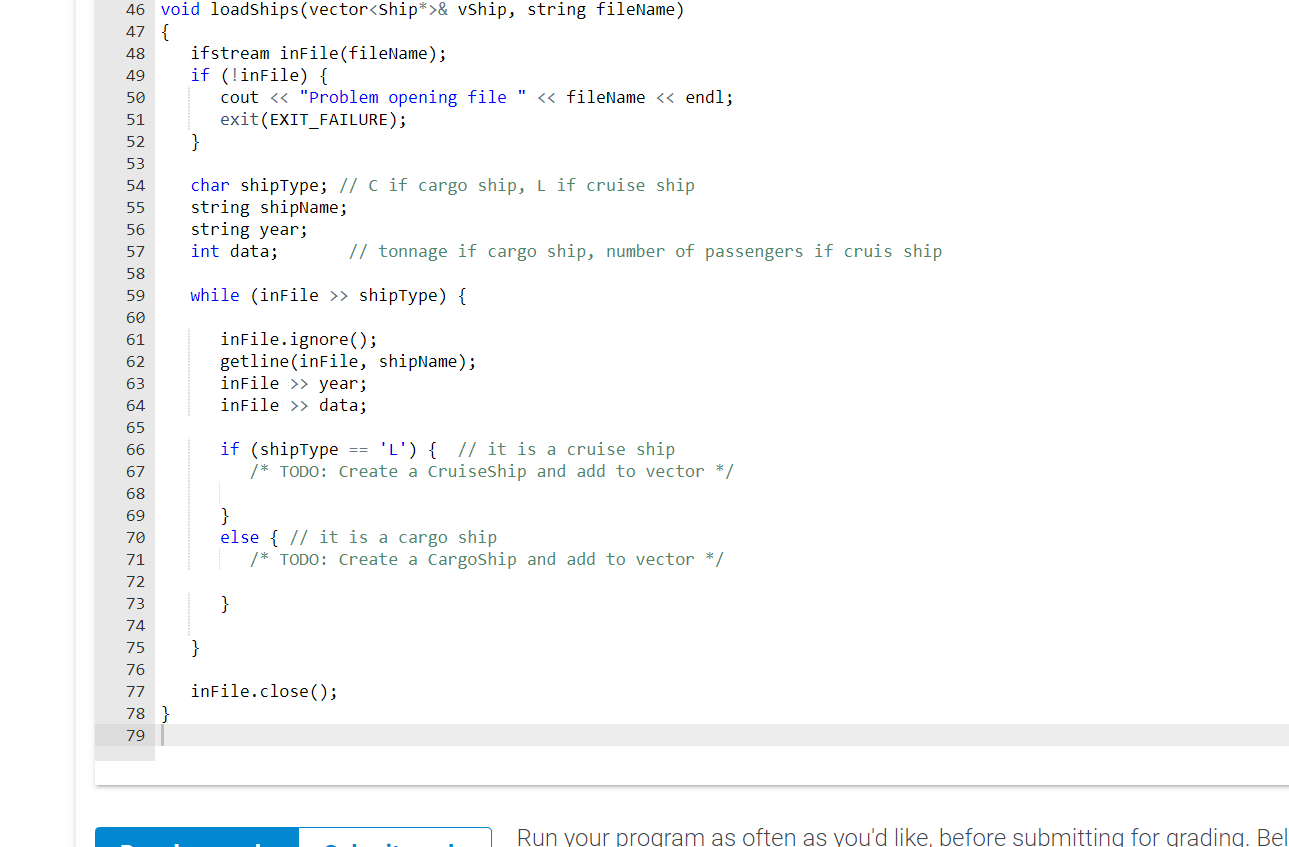Click line number 46
The height and width of the screenshot is (847, 1289).
pos(135,10)
